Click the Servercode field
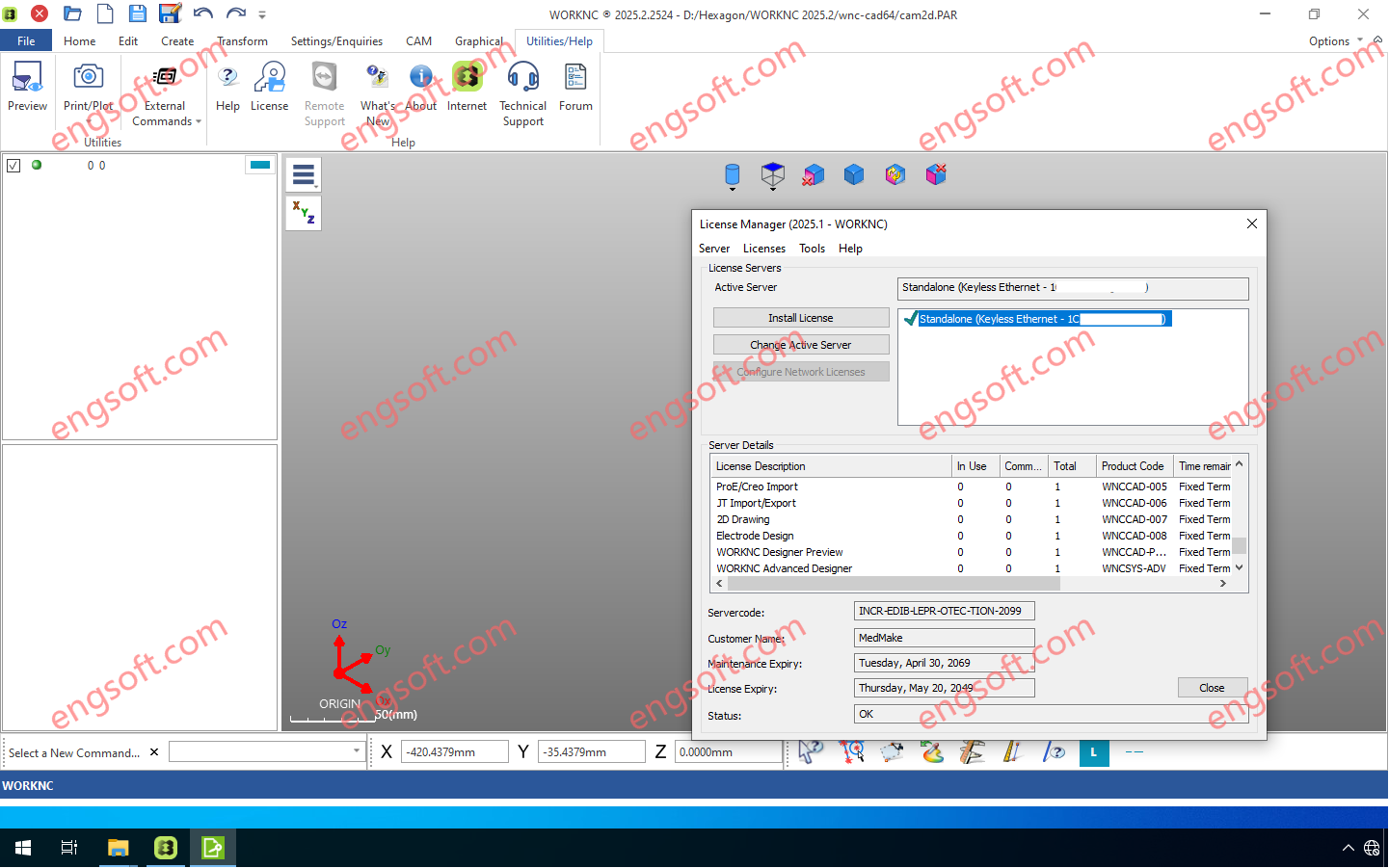Screen dimensions: 1389x868 point(945,611)
